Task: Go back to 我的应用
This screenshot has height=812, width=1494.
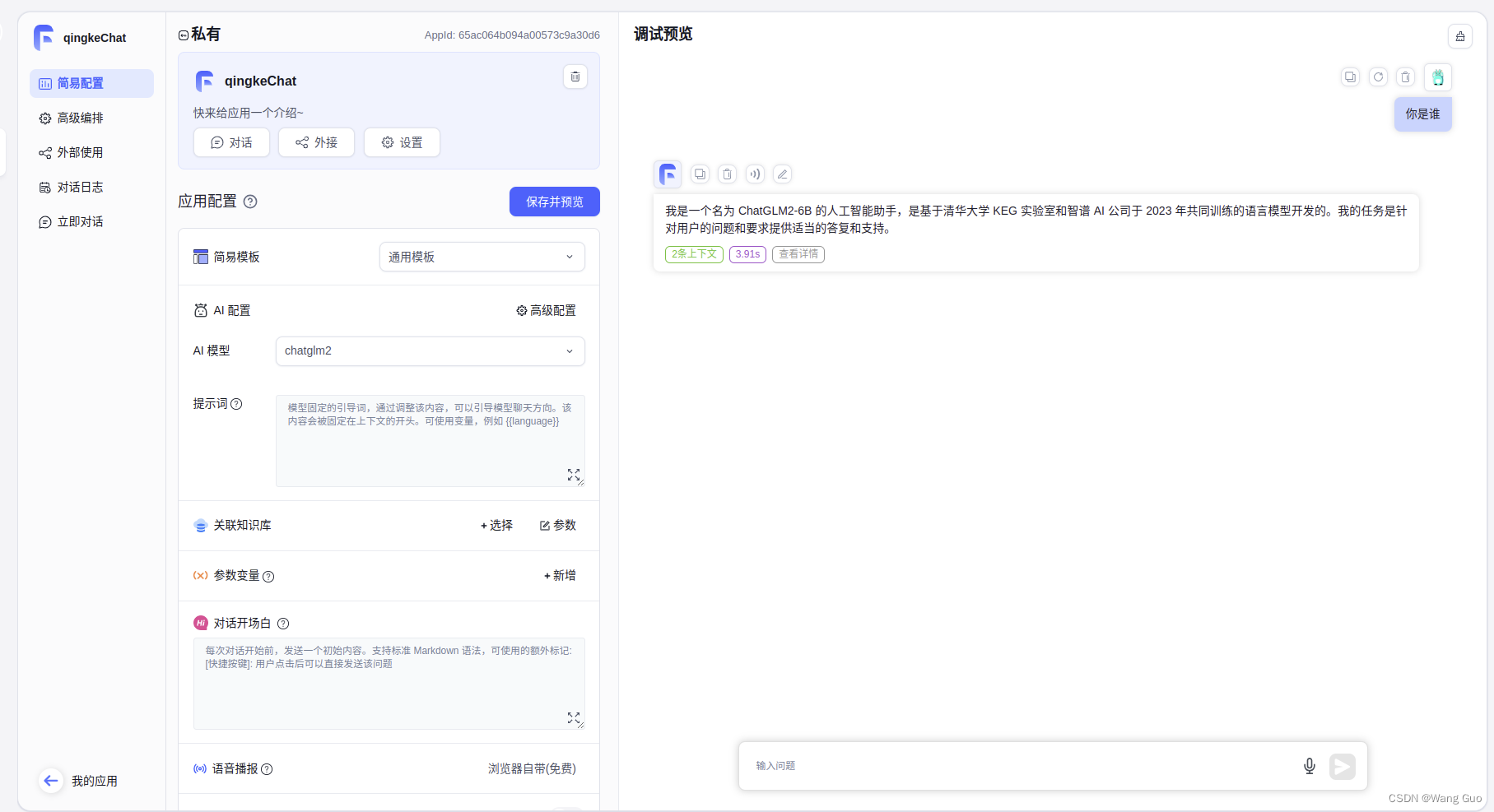Action: [x=94, y=781]
